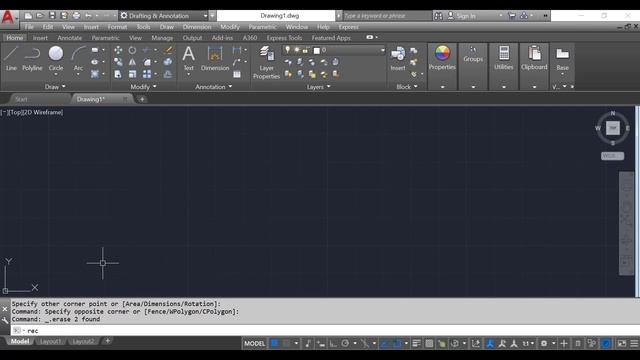Click the Explode tool icon
The width and height of the screenshot is (640, 360).
(x=168, y=62)
